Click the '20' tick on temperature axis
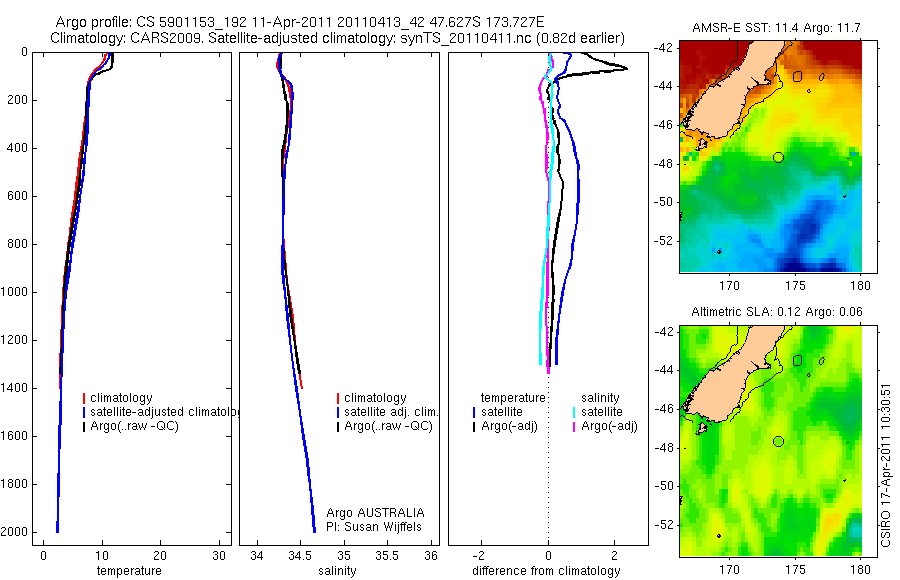The width and height of the screenshot is (900, 580). [x=160, y=556]
